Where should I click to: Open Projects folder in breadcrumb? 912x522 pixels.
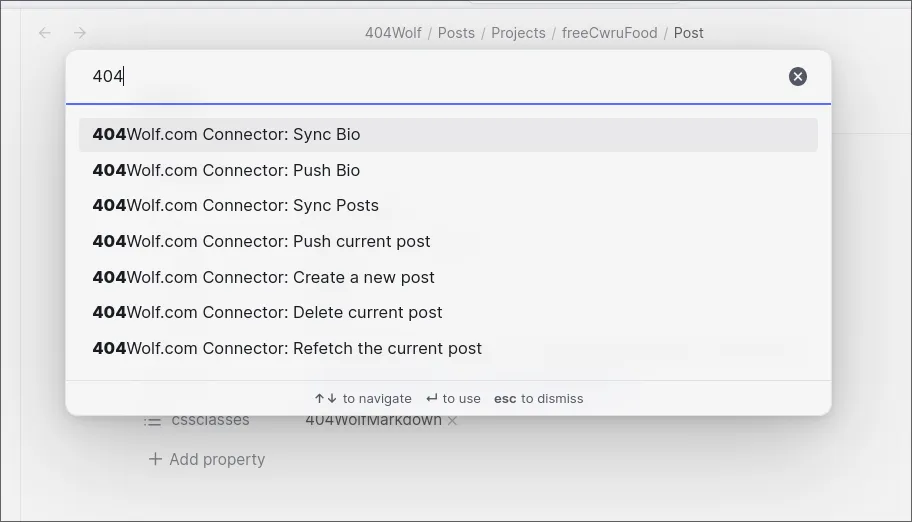518,33
